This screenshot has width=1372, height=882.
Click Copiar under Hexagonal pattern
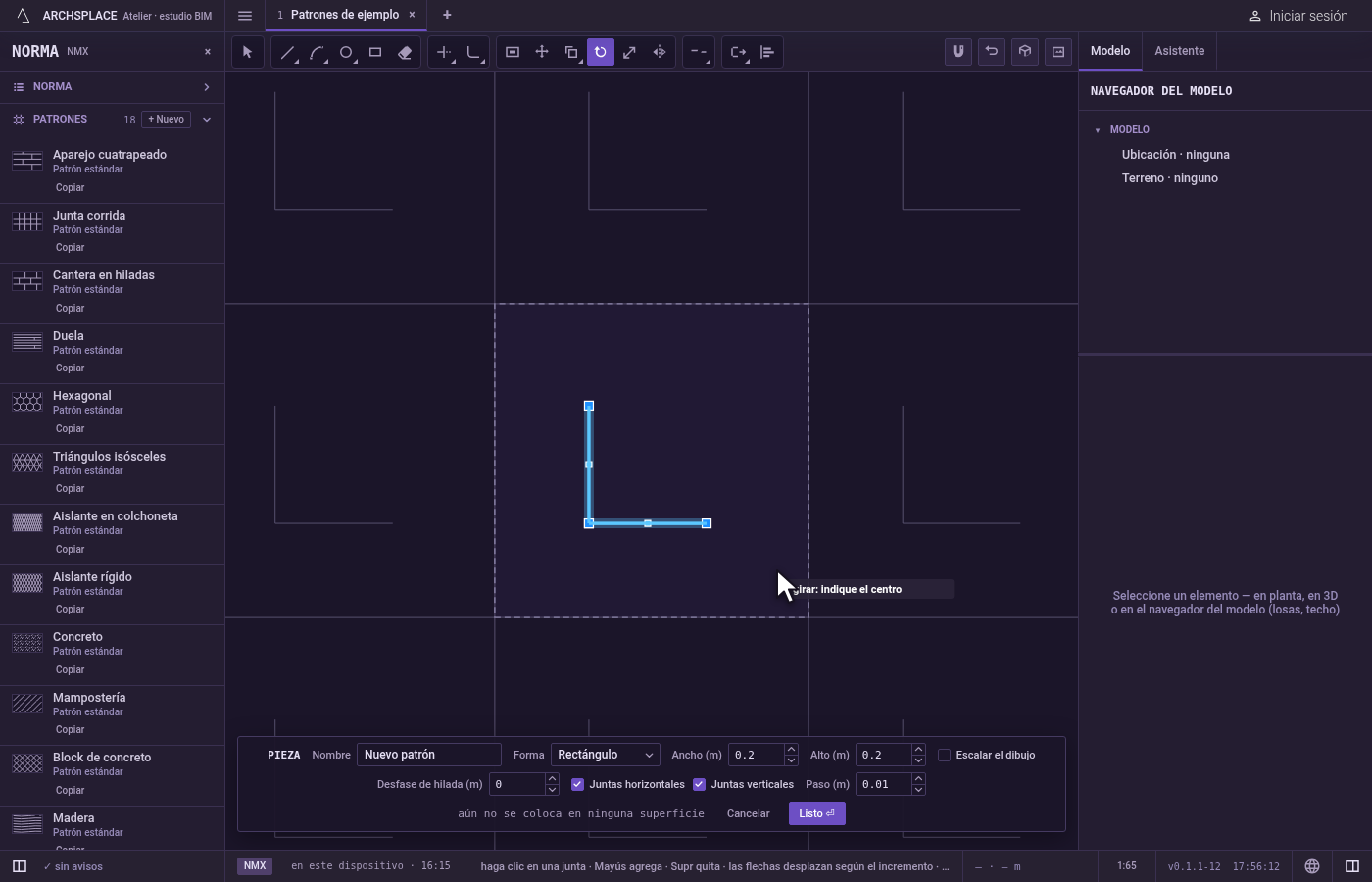tap(71, 428)
